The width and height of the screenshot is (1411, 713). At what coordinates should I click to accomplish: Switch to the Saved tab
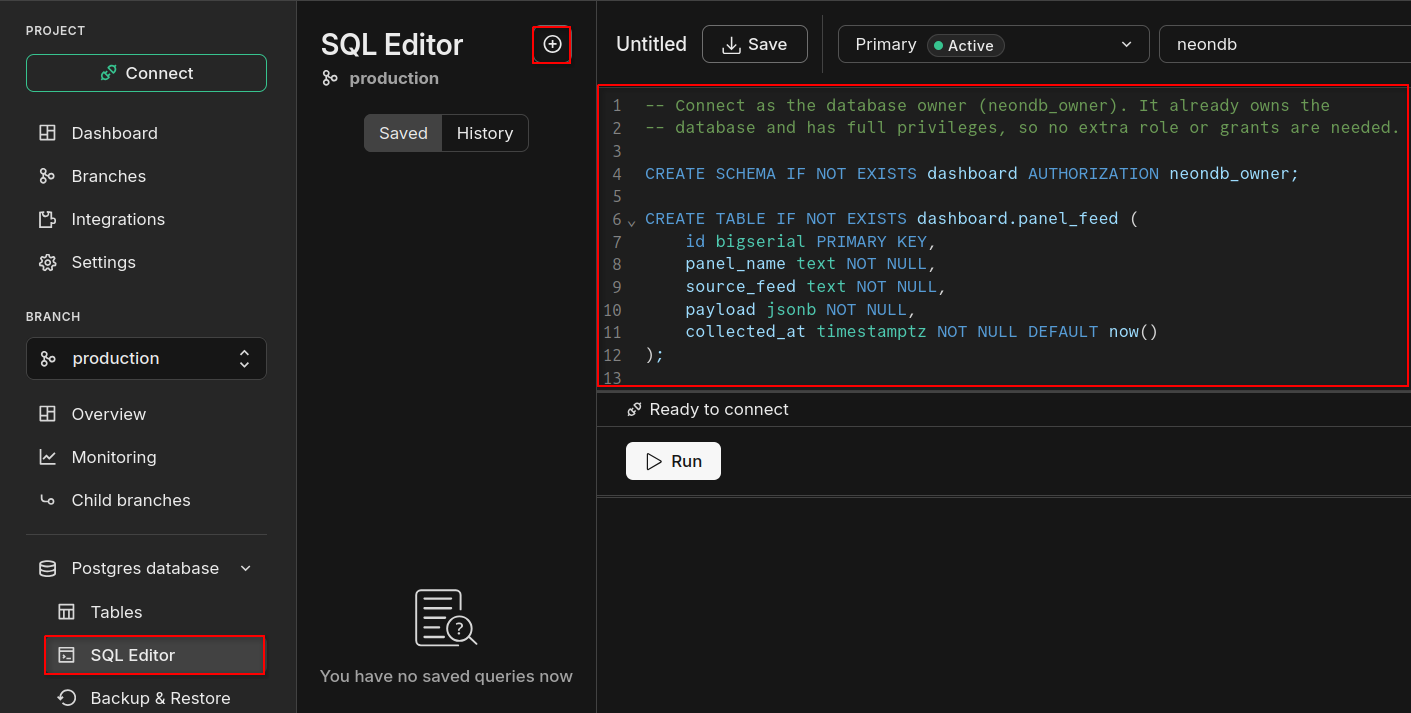point(403,133)
